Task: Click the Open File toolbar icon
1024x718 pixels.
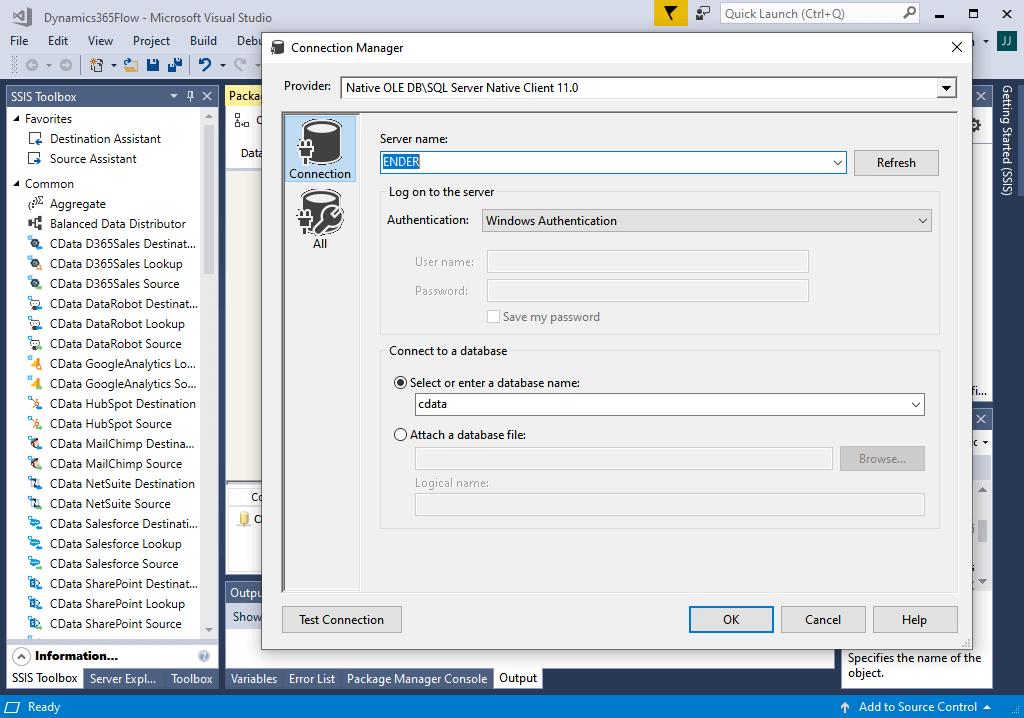Action: (131, 65)
